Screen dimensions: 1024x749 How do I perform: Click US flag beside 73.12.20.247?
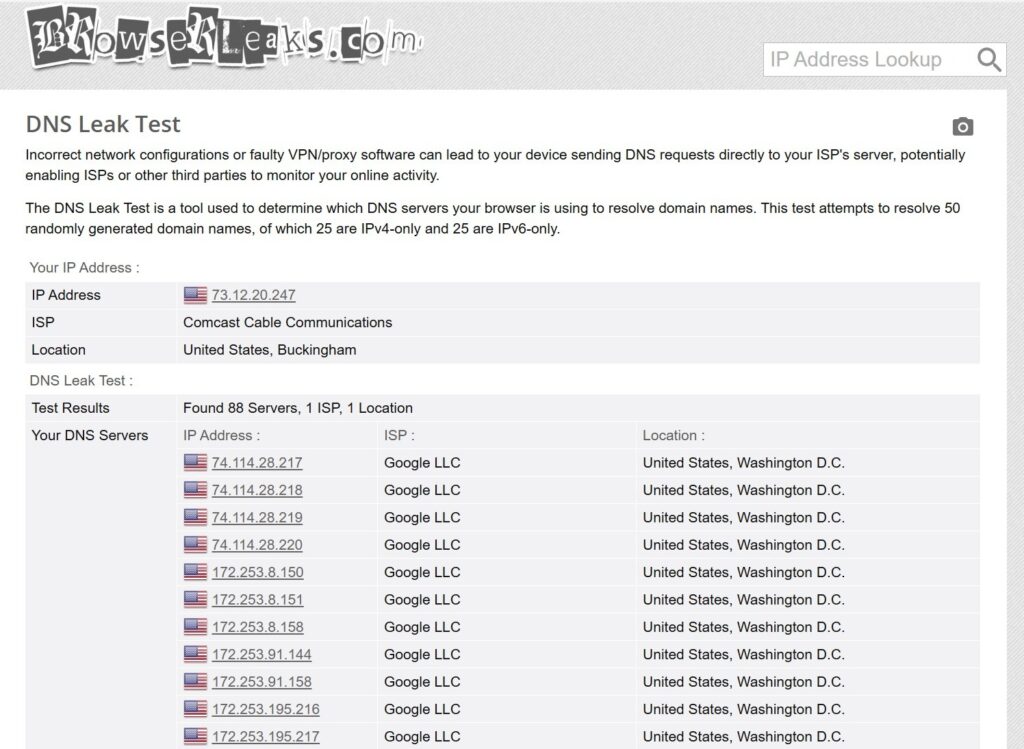(195, 295)
